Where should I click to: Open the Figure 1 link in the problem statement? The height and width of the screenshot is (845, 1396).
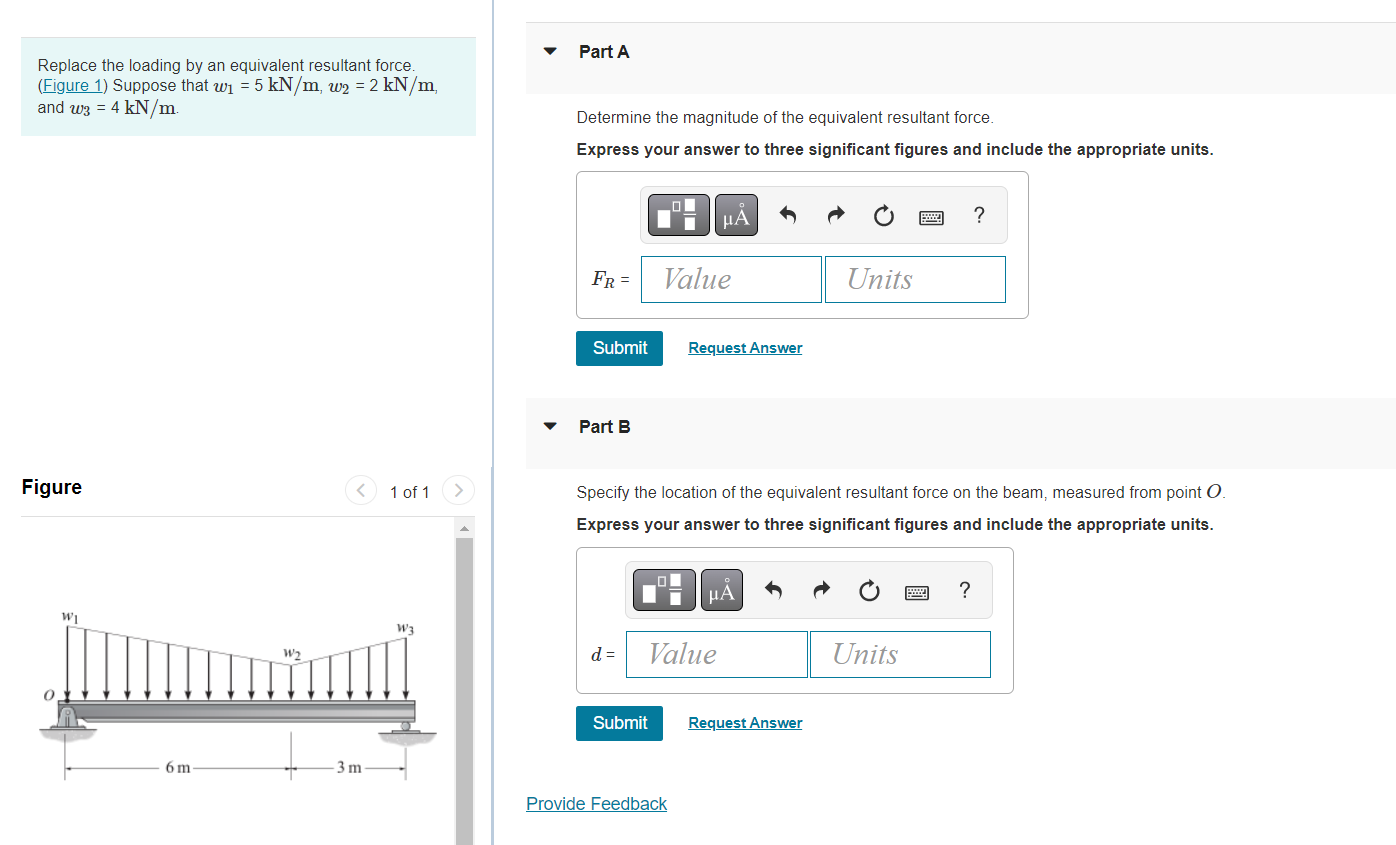[x=73, y=85]
